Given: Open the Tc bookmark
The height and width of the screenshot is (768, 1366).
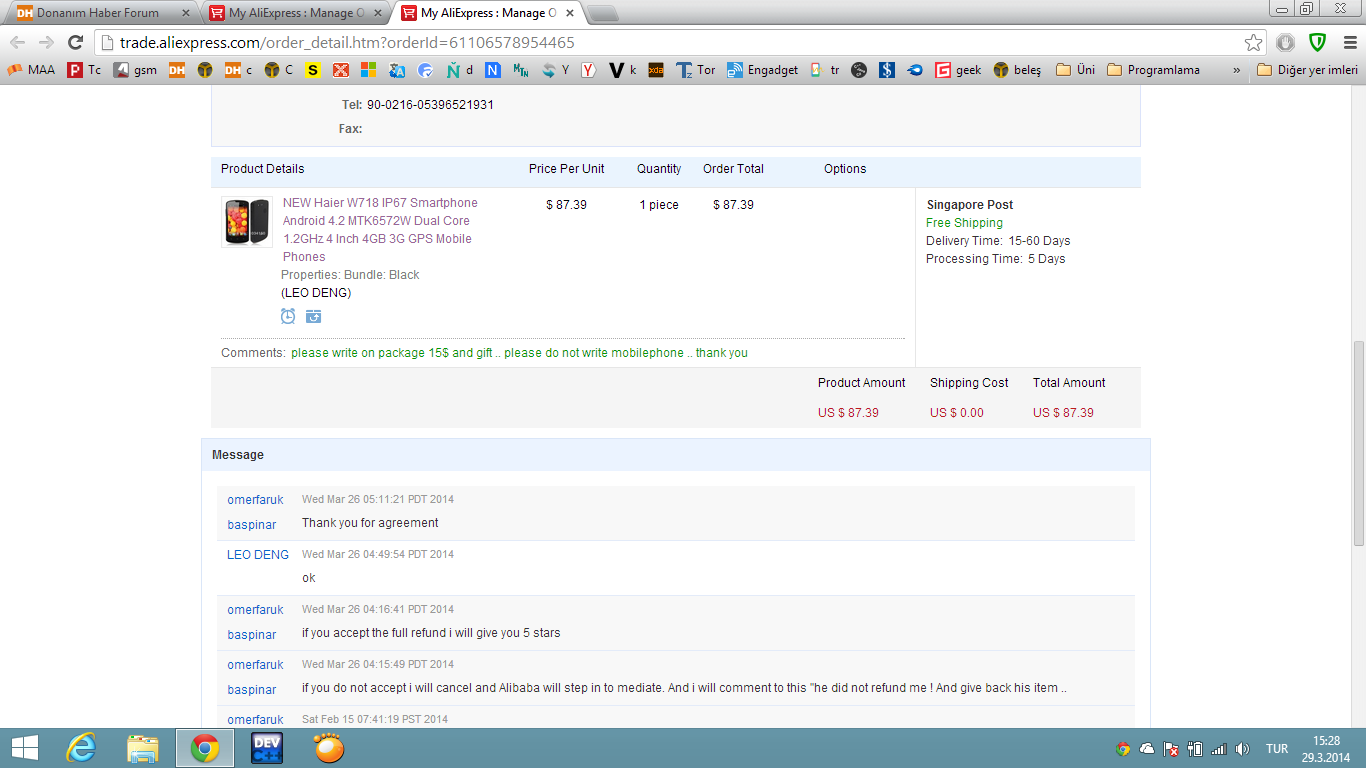Looking at the screenshot, I should click(x=85, y=70).
